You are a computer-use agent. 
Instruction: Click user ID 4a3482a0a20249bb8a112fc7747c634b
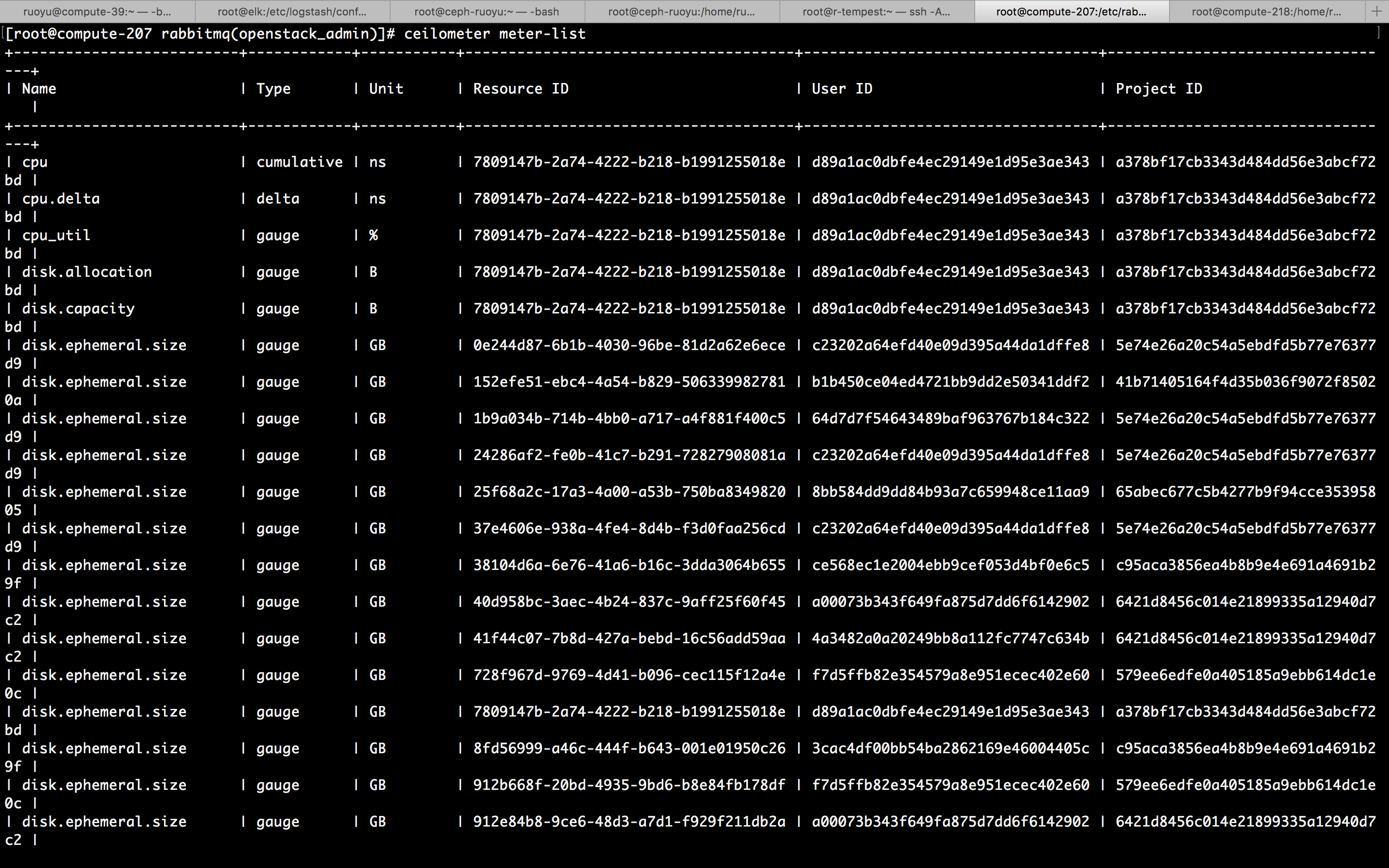[951, 639]
